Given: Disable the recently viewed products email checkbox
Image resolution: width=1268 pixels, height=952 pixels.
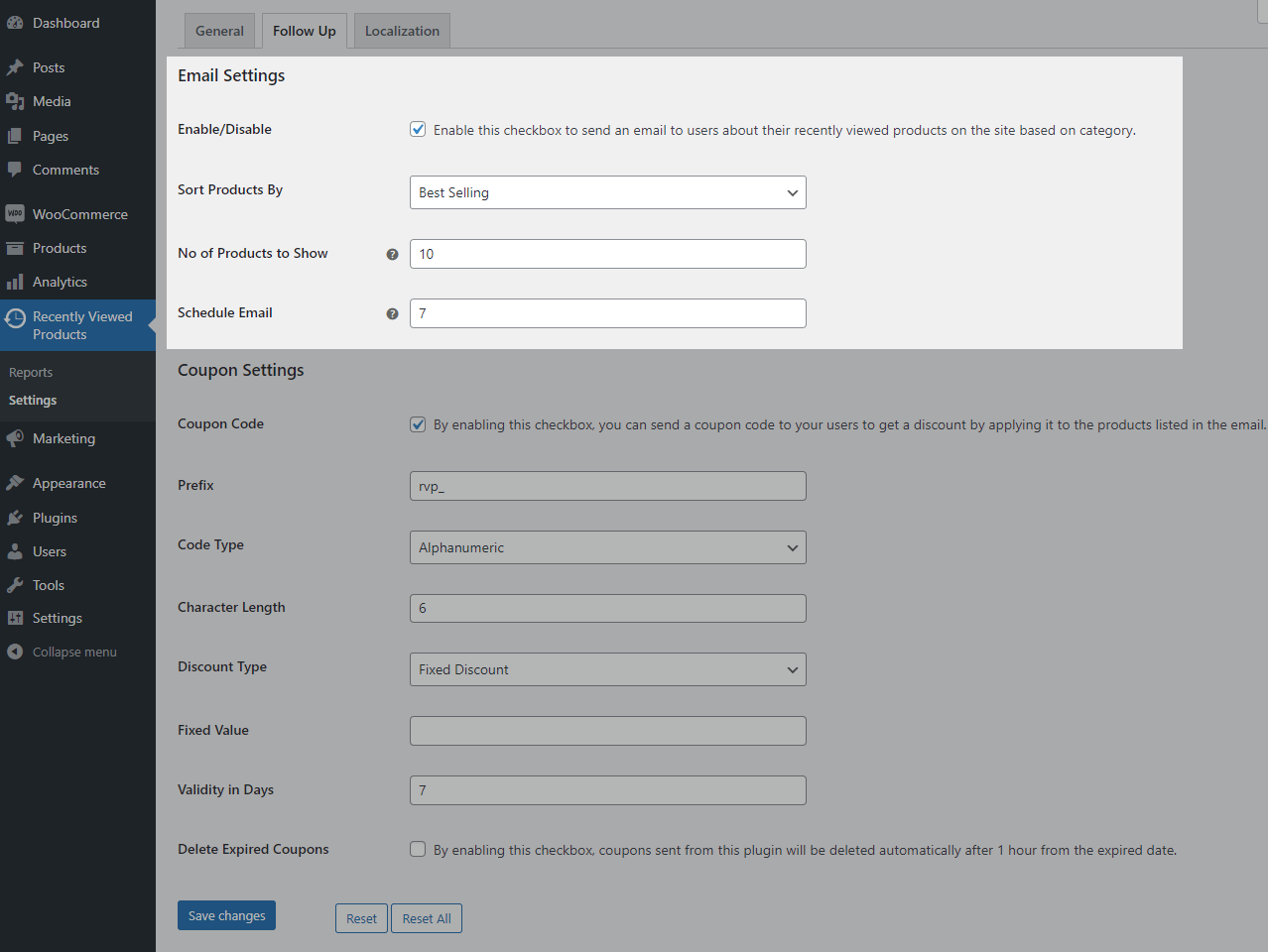Looking at the screenshot, I should coord(418,129).
